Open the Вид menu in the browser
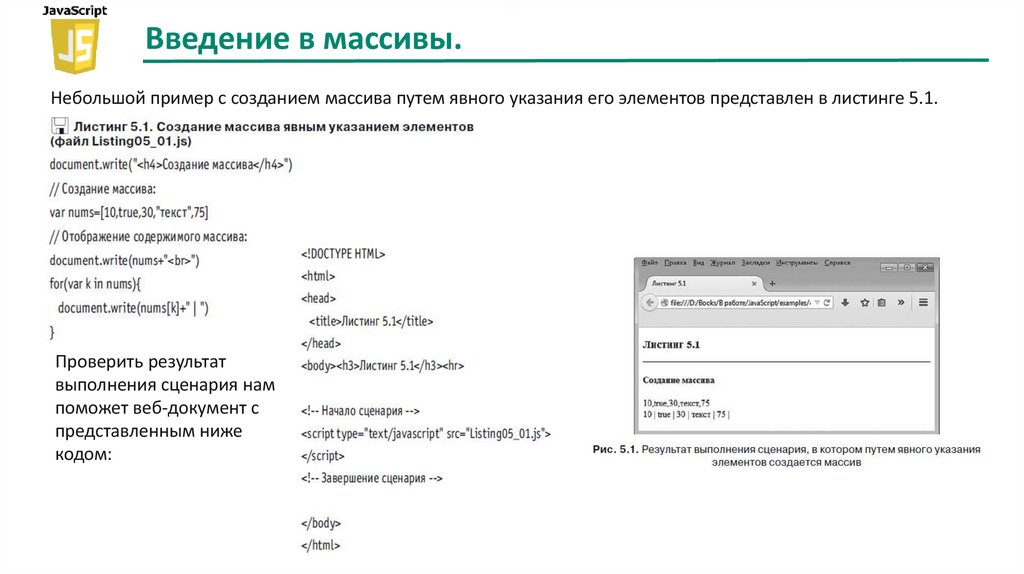 698,263
